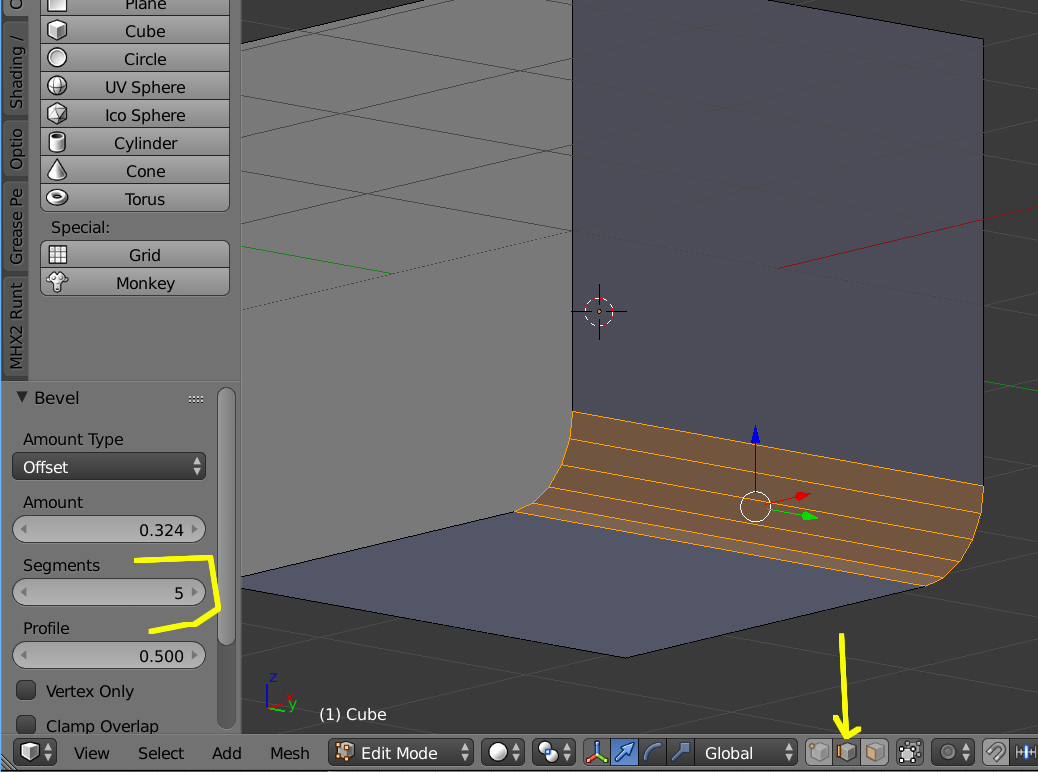Screen dimensions: 1038x772
Task: Add a Cube mesh primitive
Action: coord(135,31)
